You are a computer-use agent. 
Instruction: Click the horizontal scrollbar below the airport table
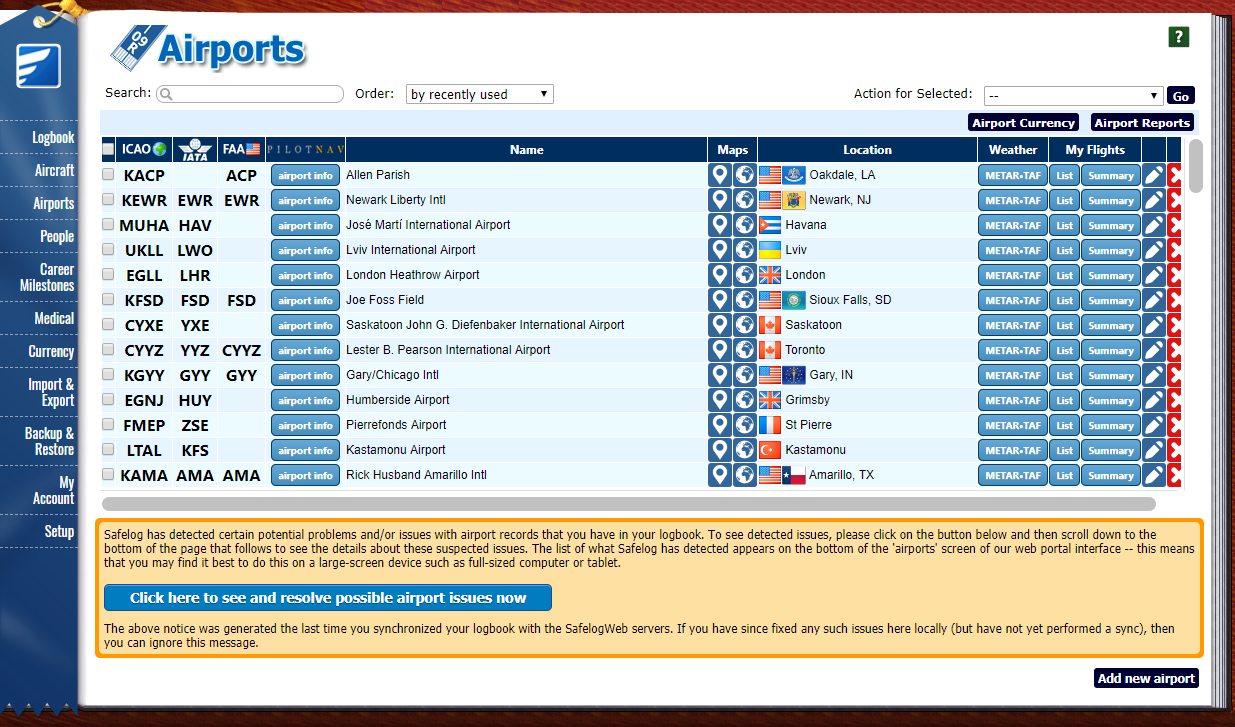628,504
